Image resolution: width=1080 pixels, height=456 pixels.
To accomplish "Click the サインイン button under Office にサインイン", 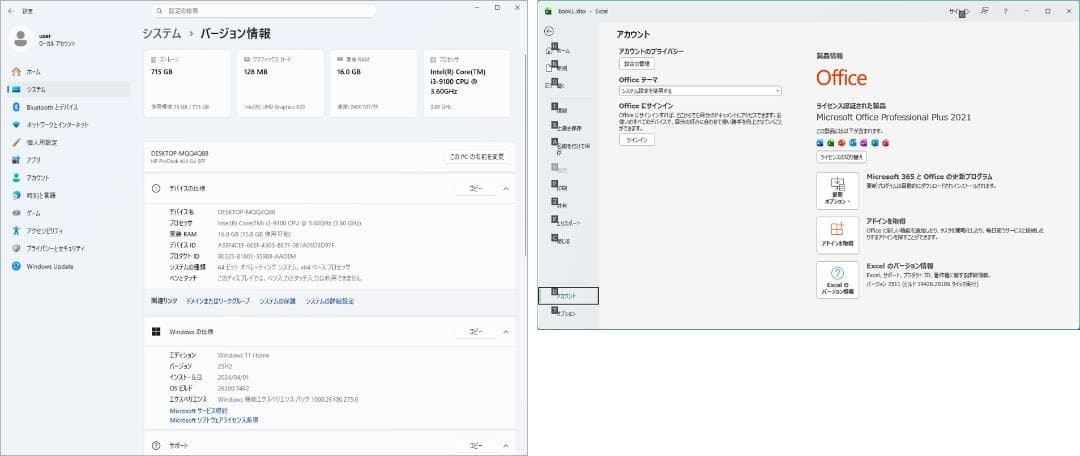I will point(636,140).
